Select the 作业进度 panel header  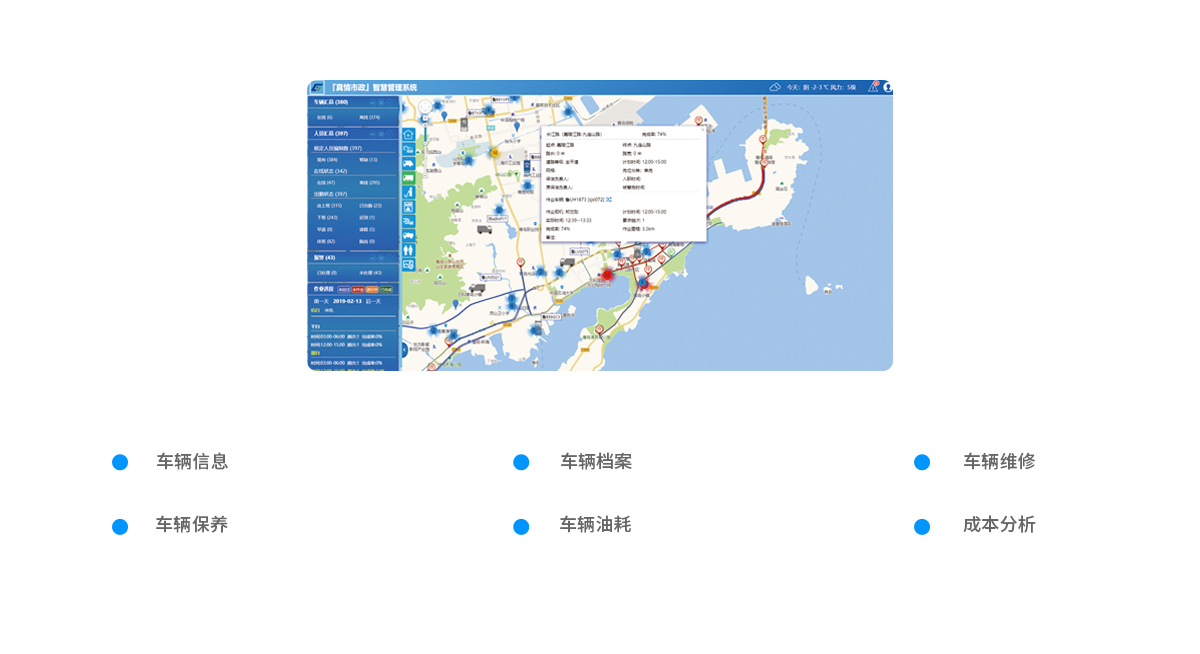click(353, 289)
